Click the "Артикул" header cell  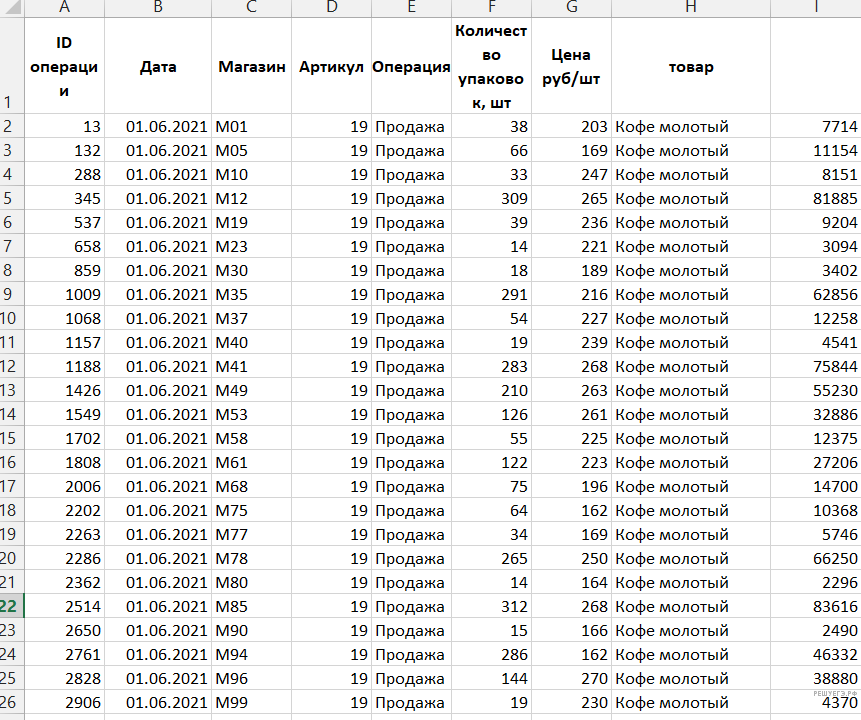coord(331,67)
